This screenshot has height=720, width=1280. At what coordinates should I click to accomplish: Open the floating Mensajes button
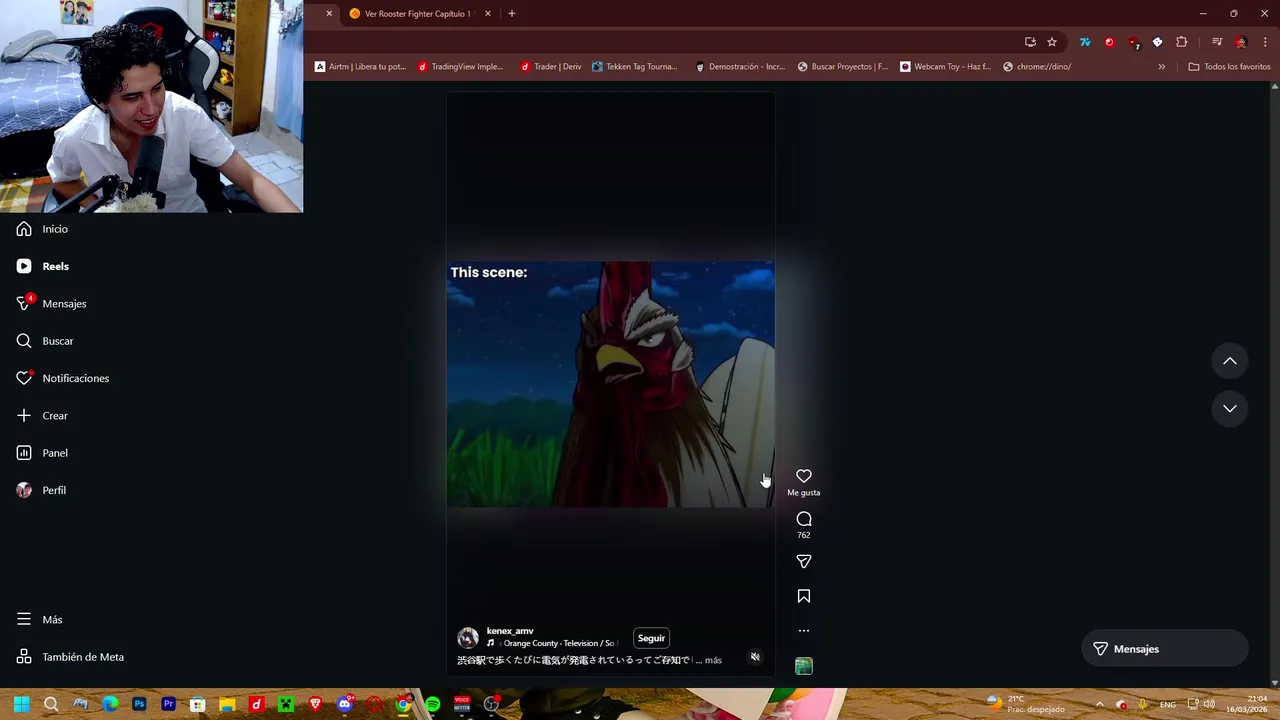[x=1165, y=649]
